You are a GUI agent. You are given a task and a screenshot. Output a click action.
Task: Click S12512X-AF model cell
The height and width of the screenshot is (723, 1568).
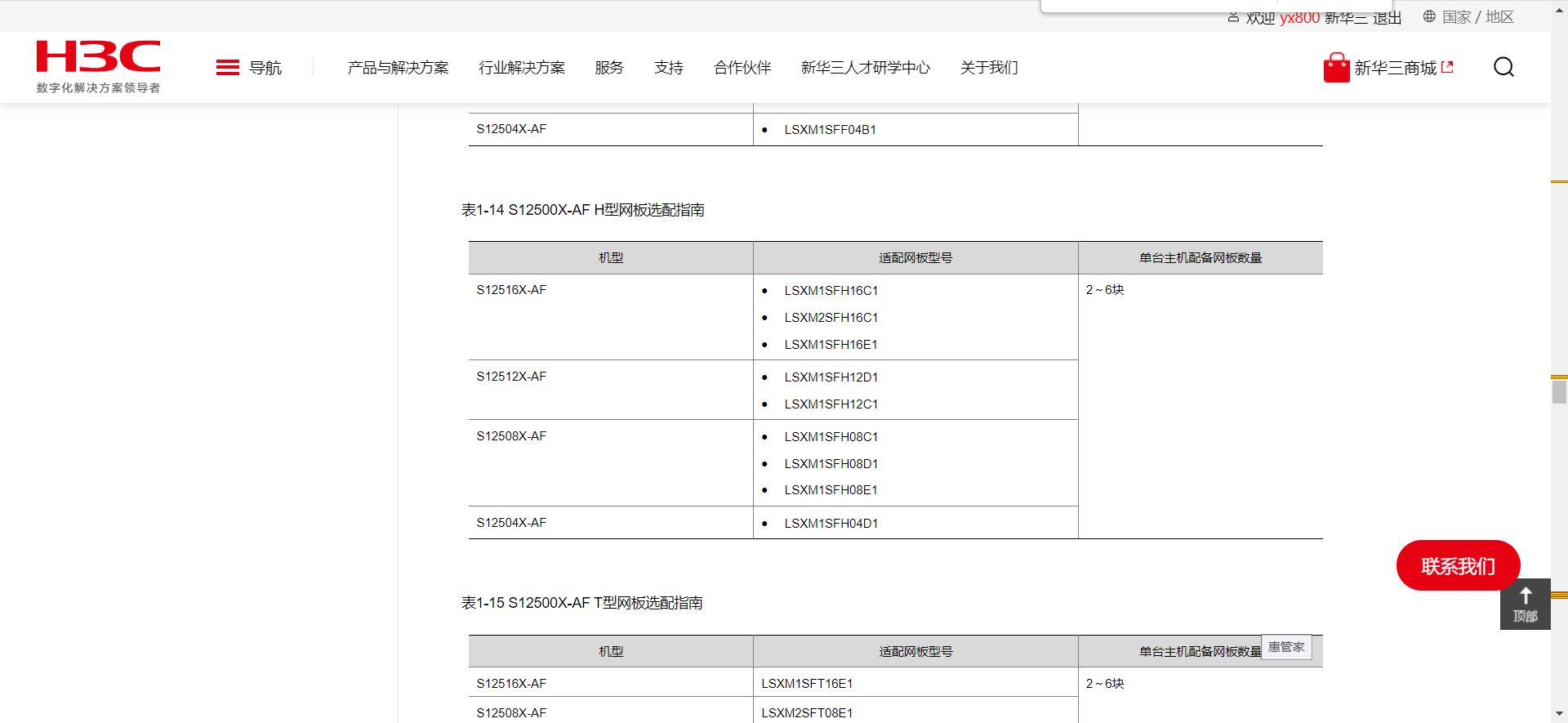point(511,377)
